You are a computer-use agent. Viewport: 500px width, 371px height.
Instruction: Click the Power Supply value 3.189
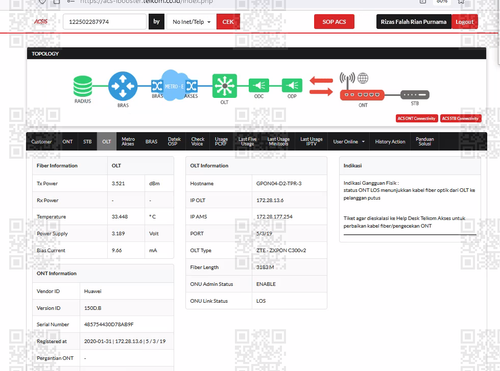click(x=118, y=234)
